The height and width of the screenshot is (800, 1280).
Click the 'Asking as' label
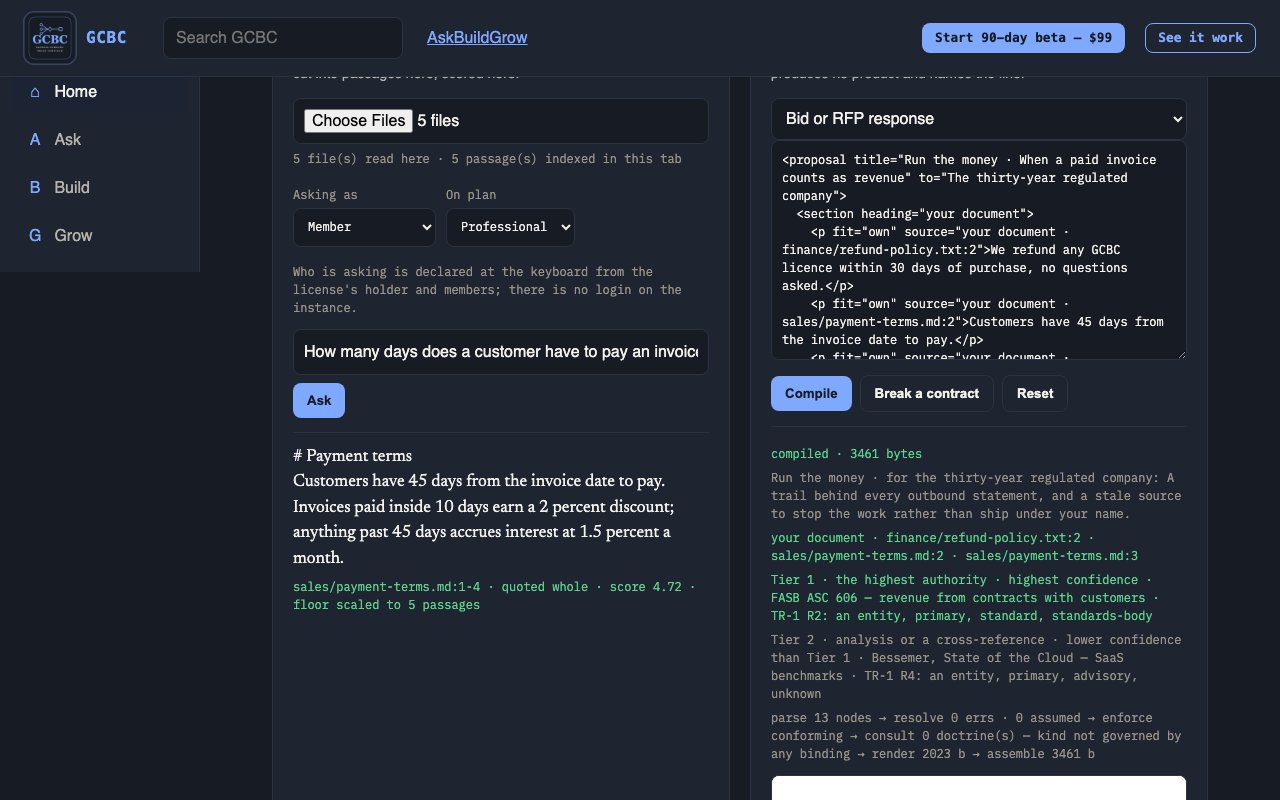pyautogui.click(x=325, y=195)
